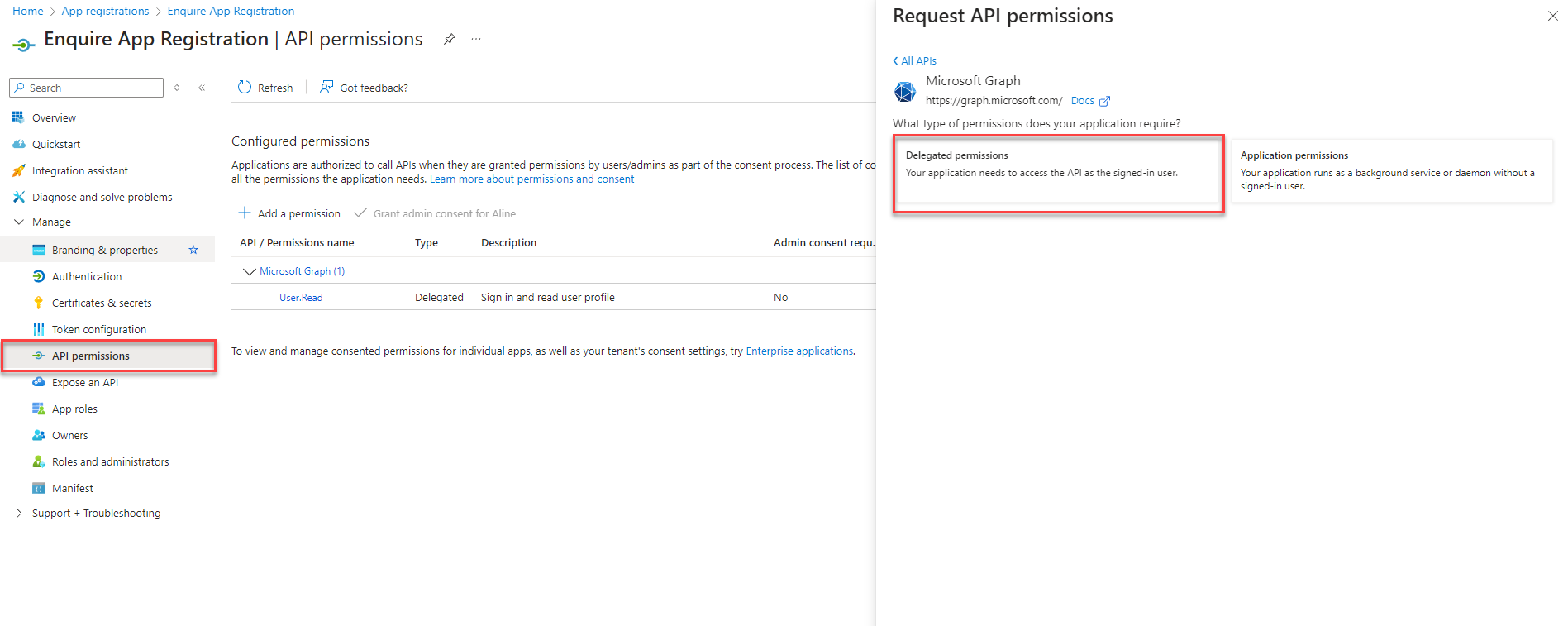This screenshot has width=1568, height=626.
Task: Toggle favorite star on Branding & properties
Action: point(193,250)
